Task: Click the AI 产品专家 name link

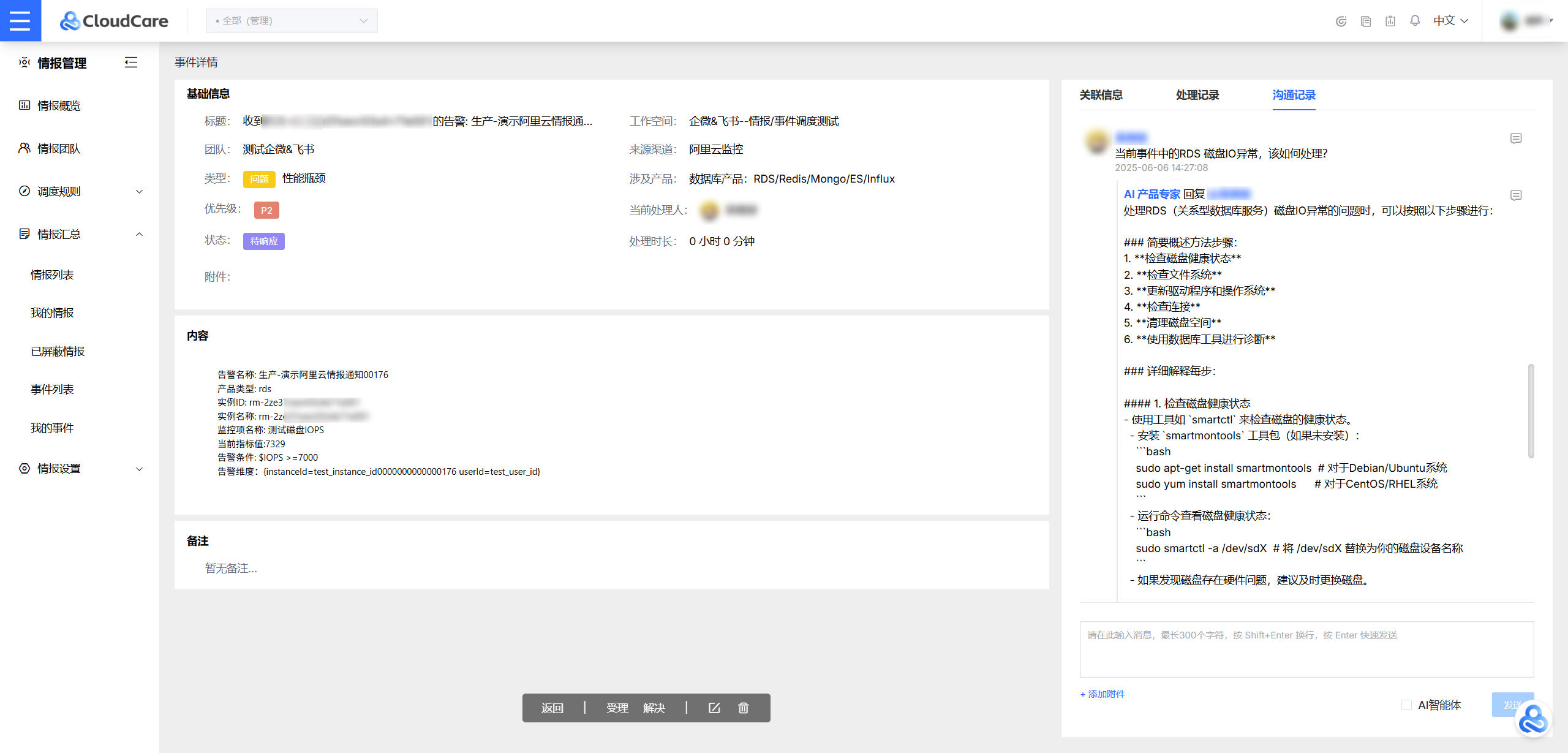Action: [x=1151, y=194]
